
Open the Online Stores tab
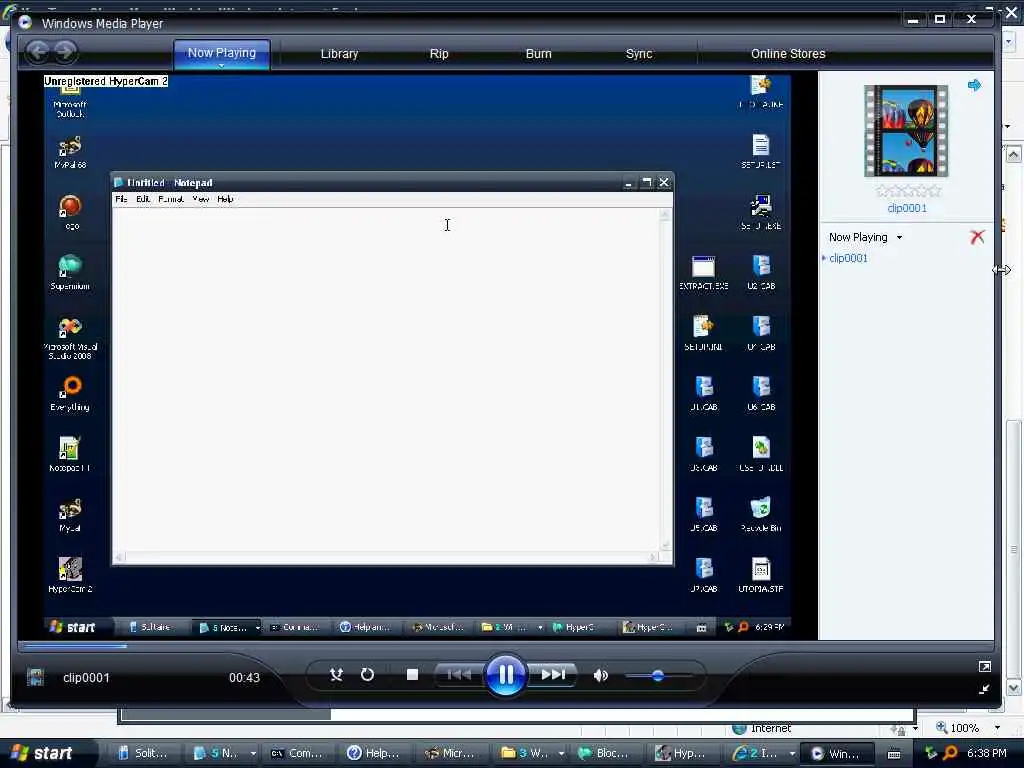(x=788, y=54)
